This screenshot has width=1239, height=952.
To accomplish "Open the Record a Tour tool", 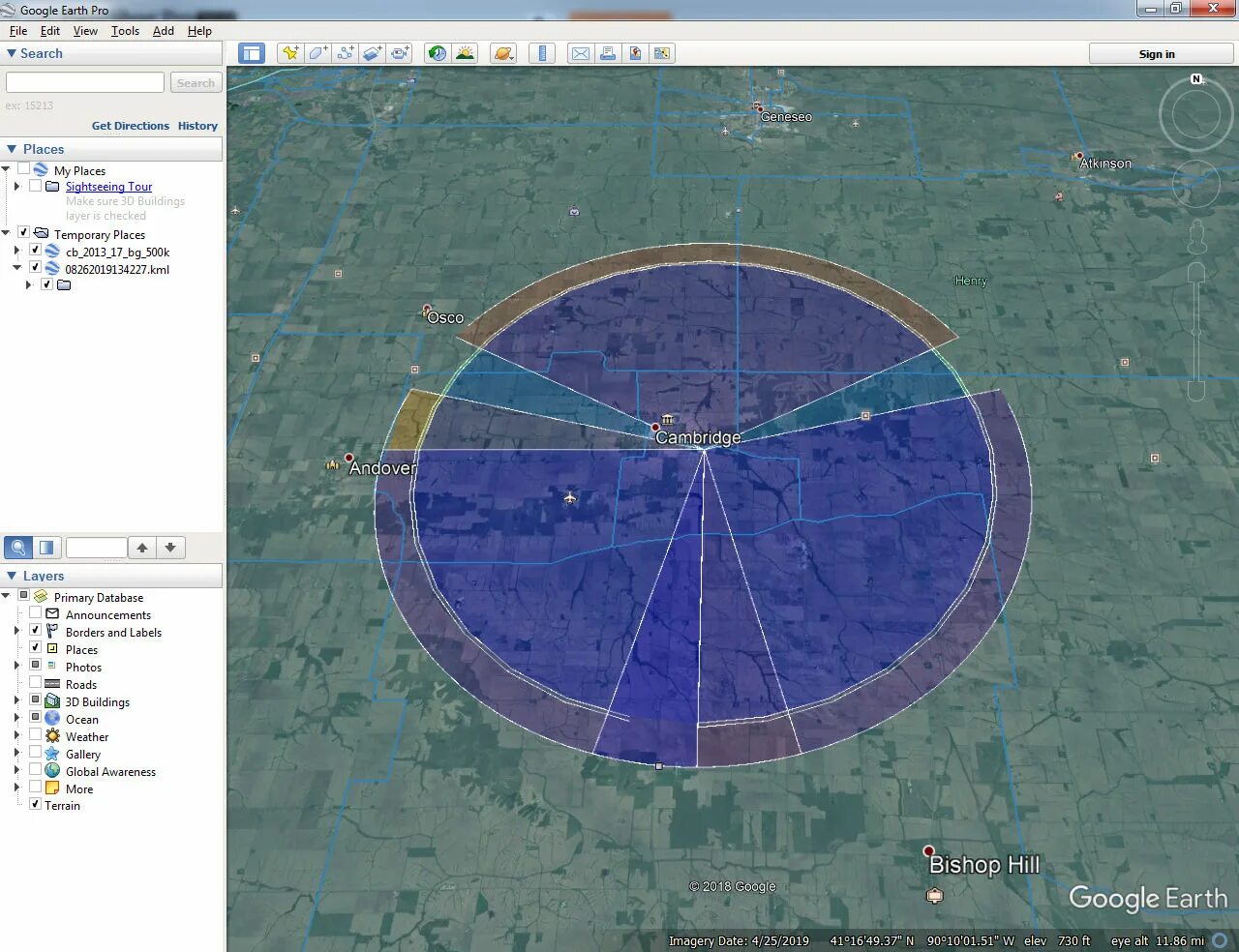I will (400, 53).
